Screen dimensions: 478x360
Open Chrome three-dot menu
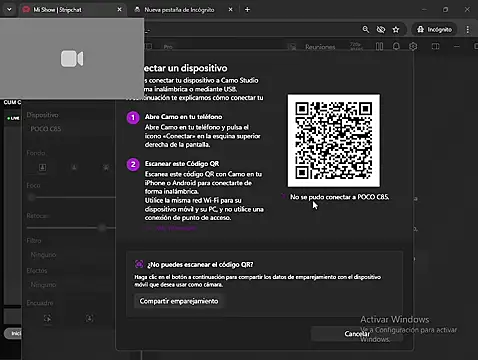(468, 30)
